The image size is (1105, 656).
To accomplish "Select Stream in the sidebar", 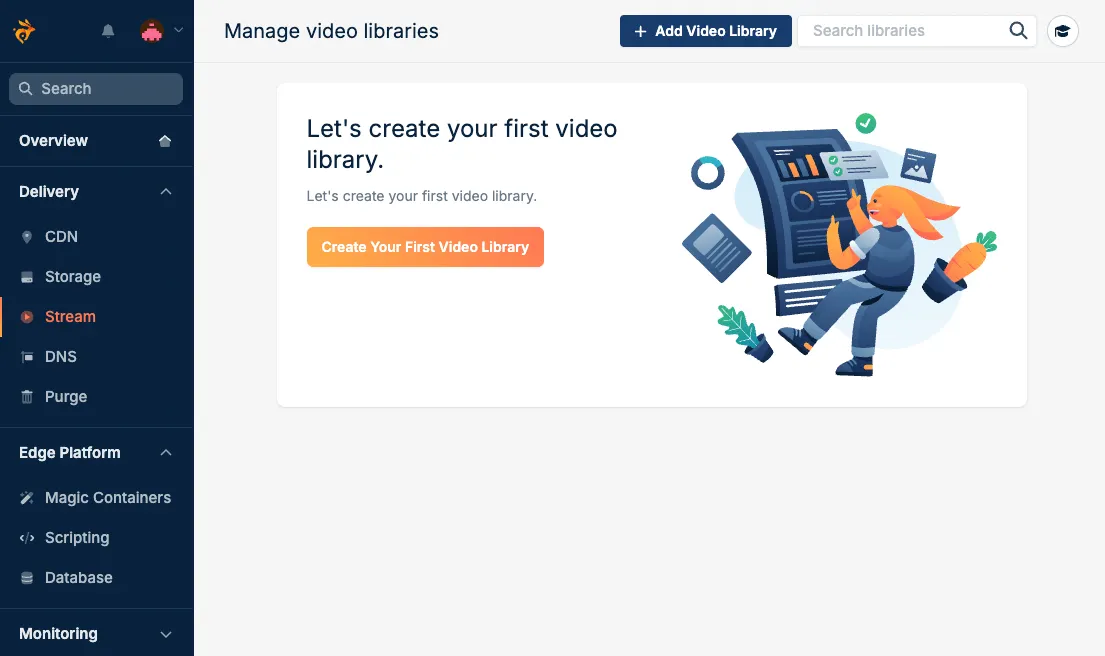I will pyautogui.click(x=71, y=316).
